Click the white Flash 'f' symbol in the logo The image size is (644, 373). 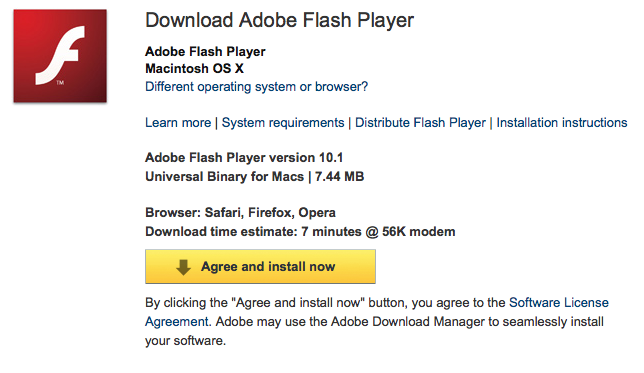tap(60, 55)
